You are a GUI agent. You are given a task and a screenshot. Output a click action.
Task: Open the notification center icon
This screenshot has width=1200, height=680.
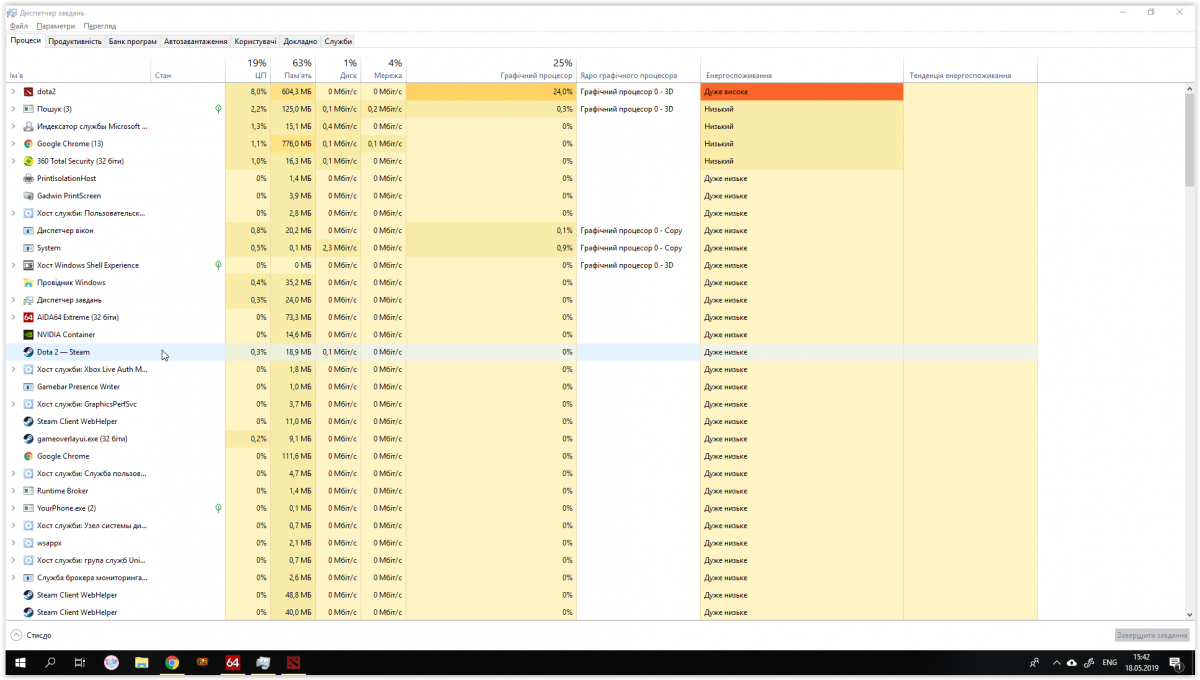[1175, 662]
